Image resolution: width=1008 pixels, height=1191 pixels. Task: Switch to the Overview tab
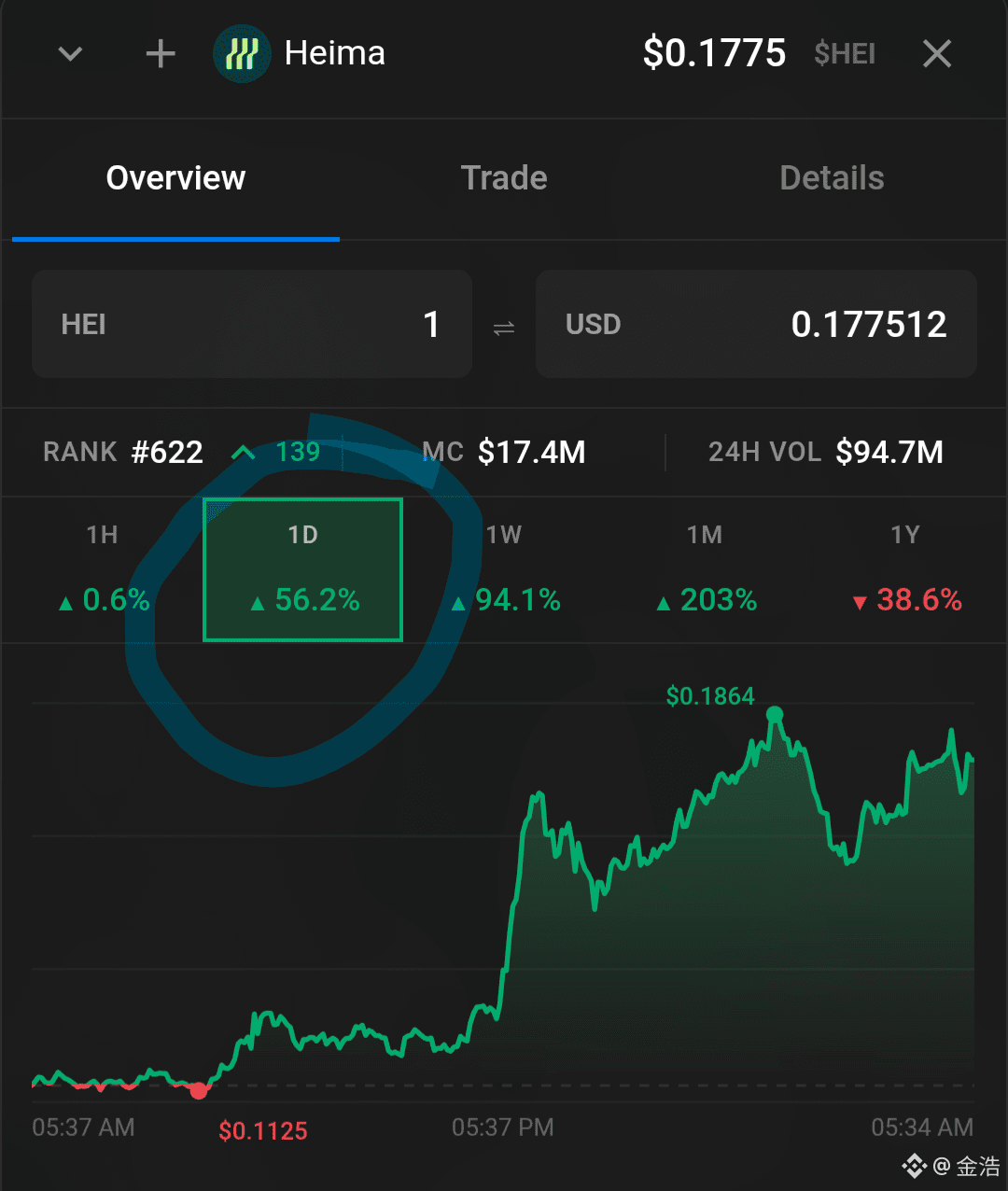pyautogui.click(x=175, y=178)
